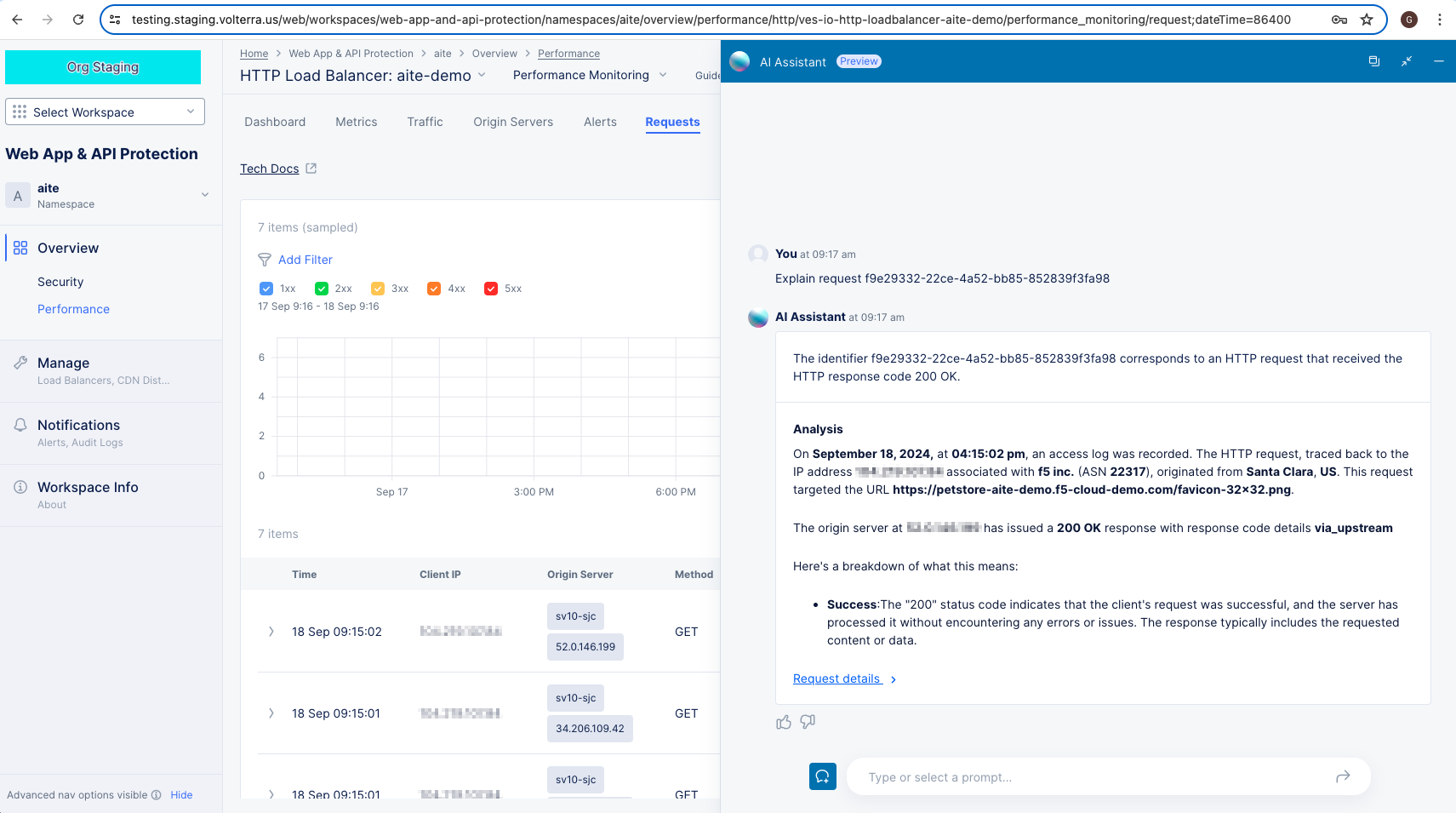Click the send prompt arrow icon
The image size is (1456, 813).
[x=1343, y=776]
